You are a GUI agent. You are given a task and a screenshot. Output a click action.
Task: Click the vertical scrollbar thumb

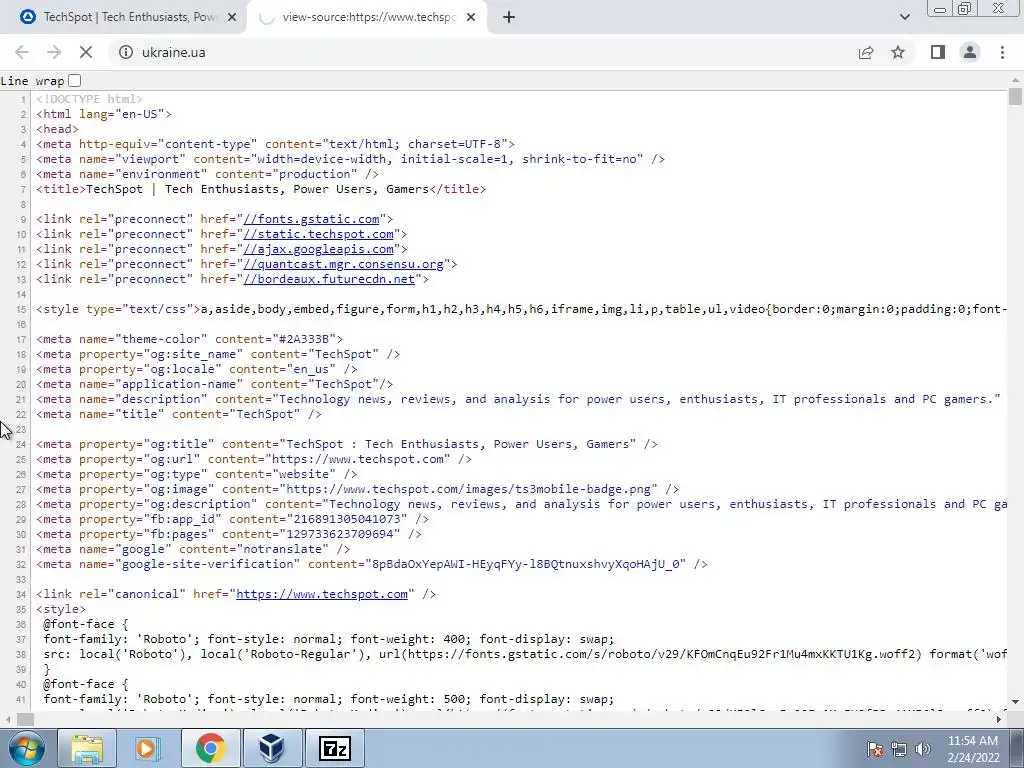coord(1014,97)
